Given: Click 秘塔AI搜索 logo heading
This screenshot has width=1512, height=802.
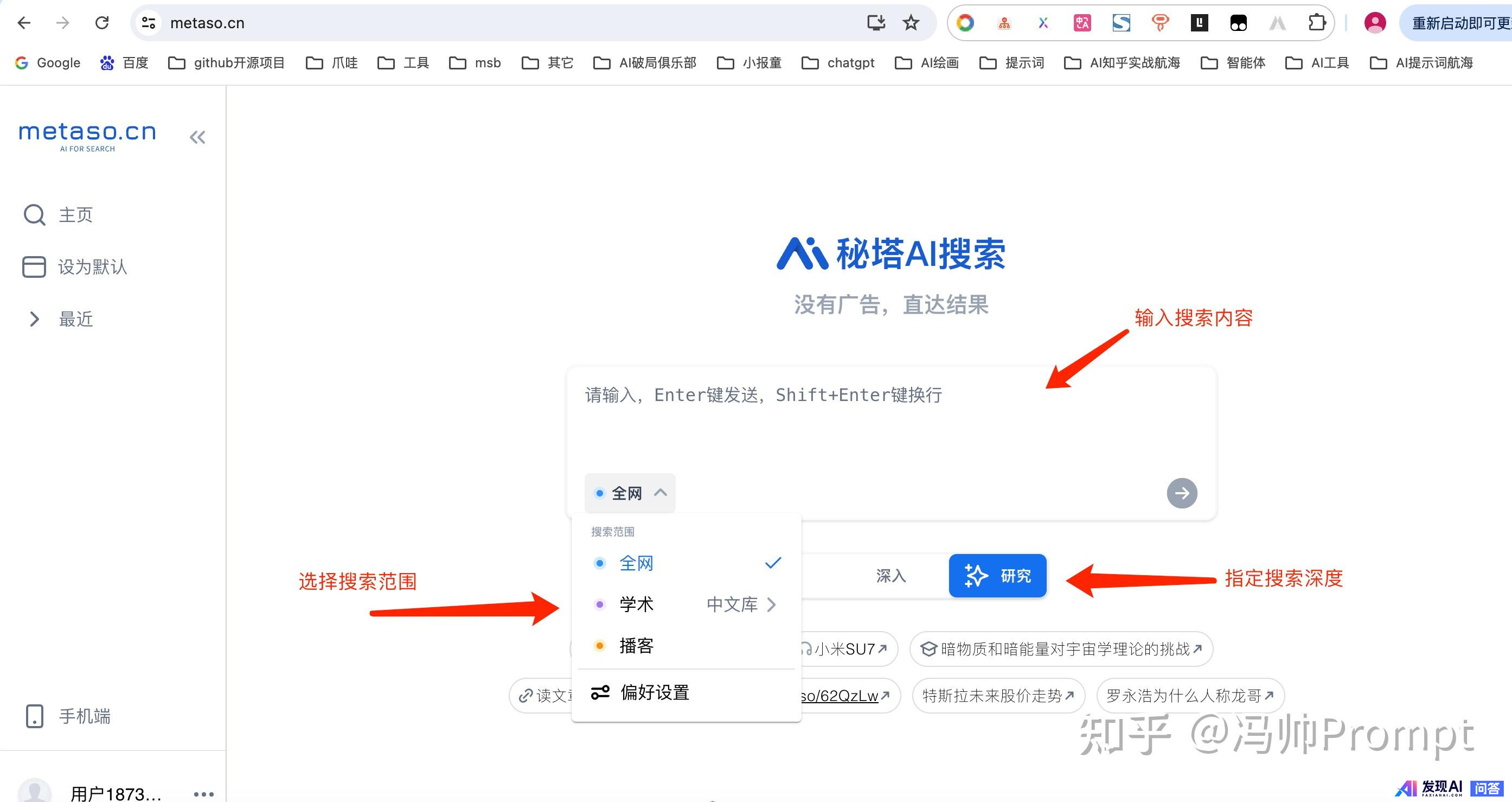Looking at the screenshot, I should 891,254.
